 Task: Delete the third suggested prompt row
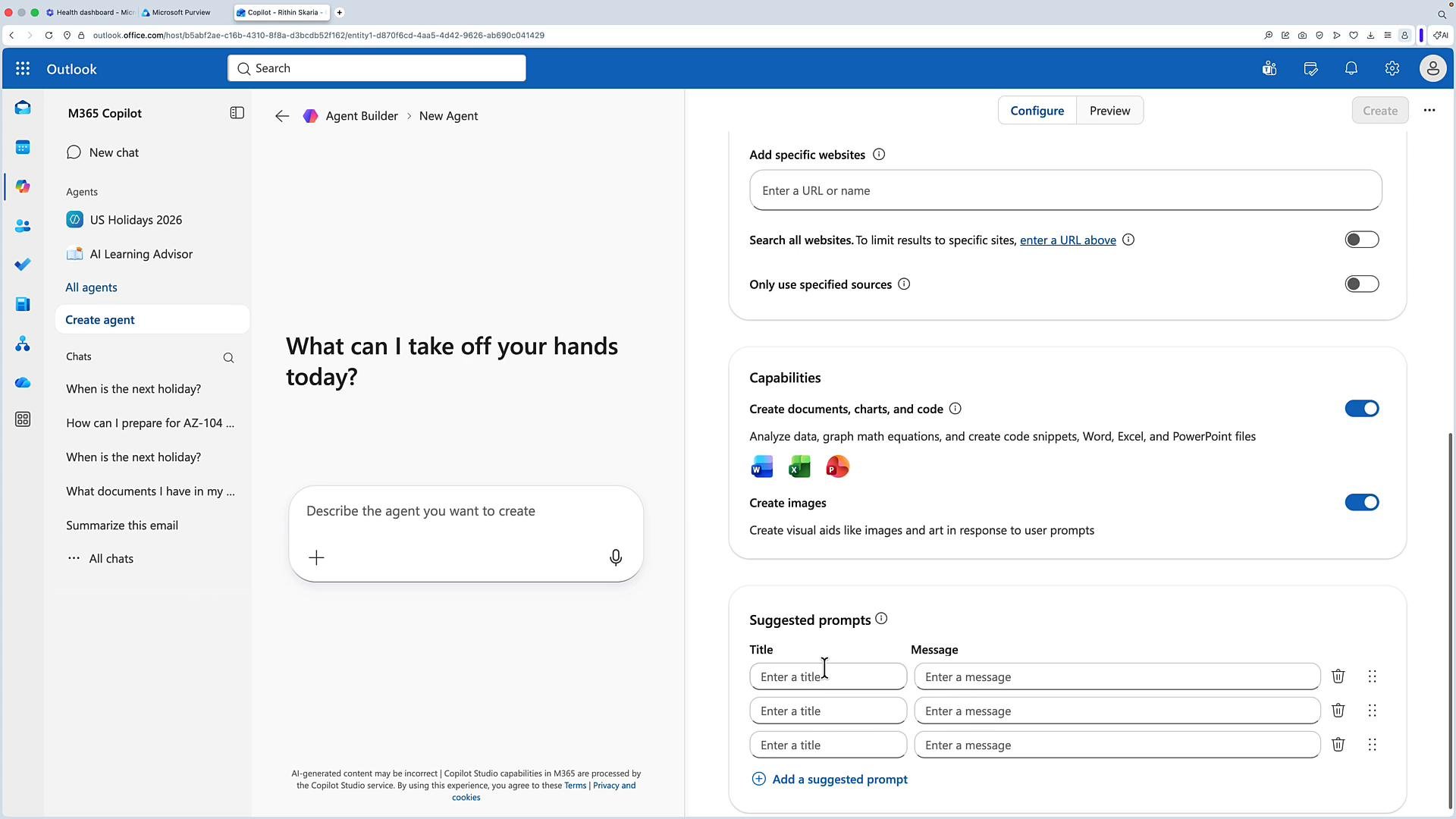tap(1338, 745)
